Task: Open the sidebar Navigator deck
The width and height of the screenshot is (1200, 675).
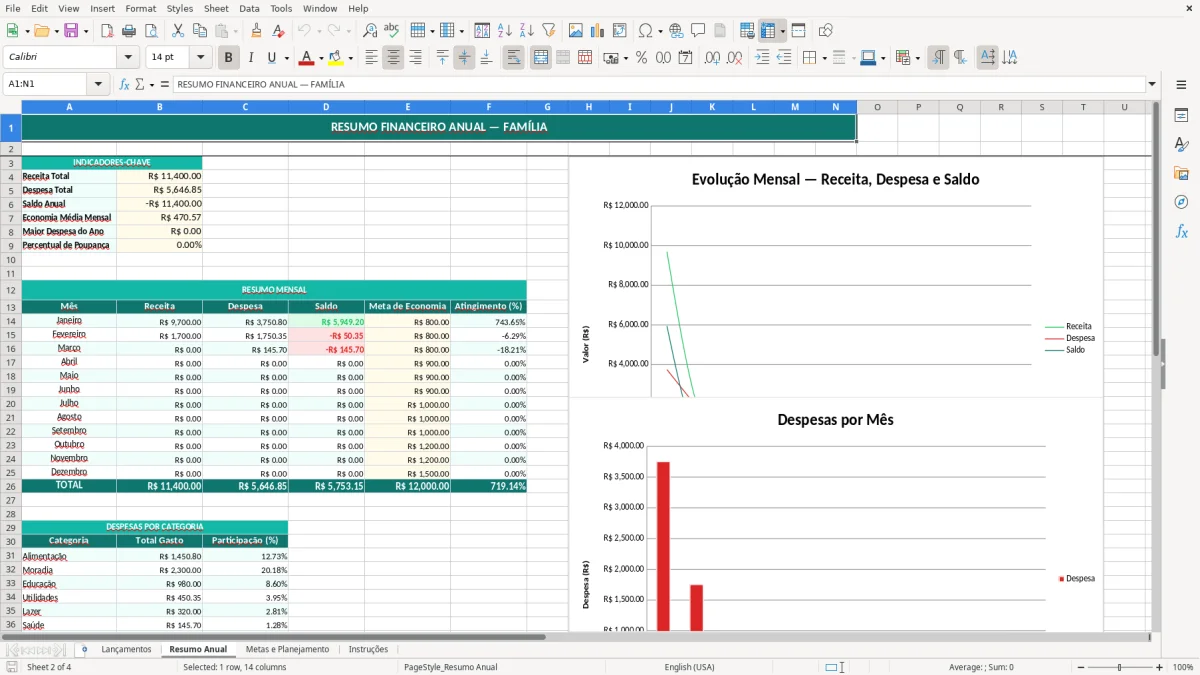Action: point(1181,202)
